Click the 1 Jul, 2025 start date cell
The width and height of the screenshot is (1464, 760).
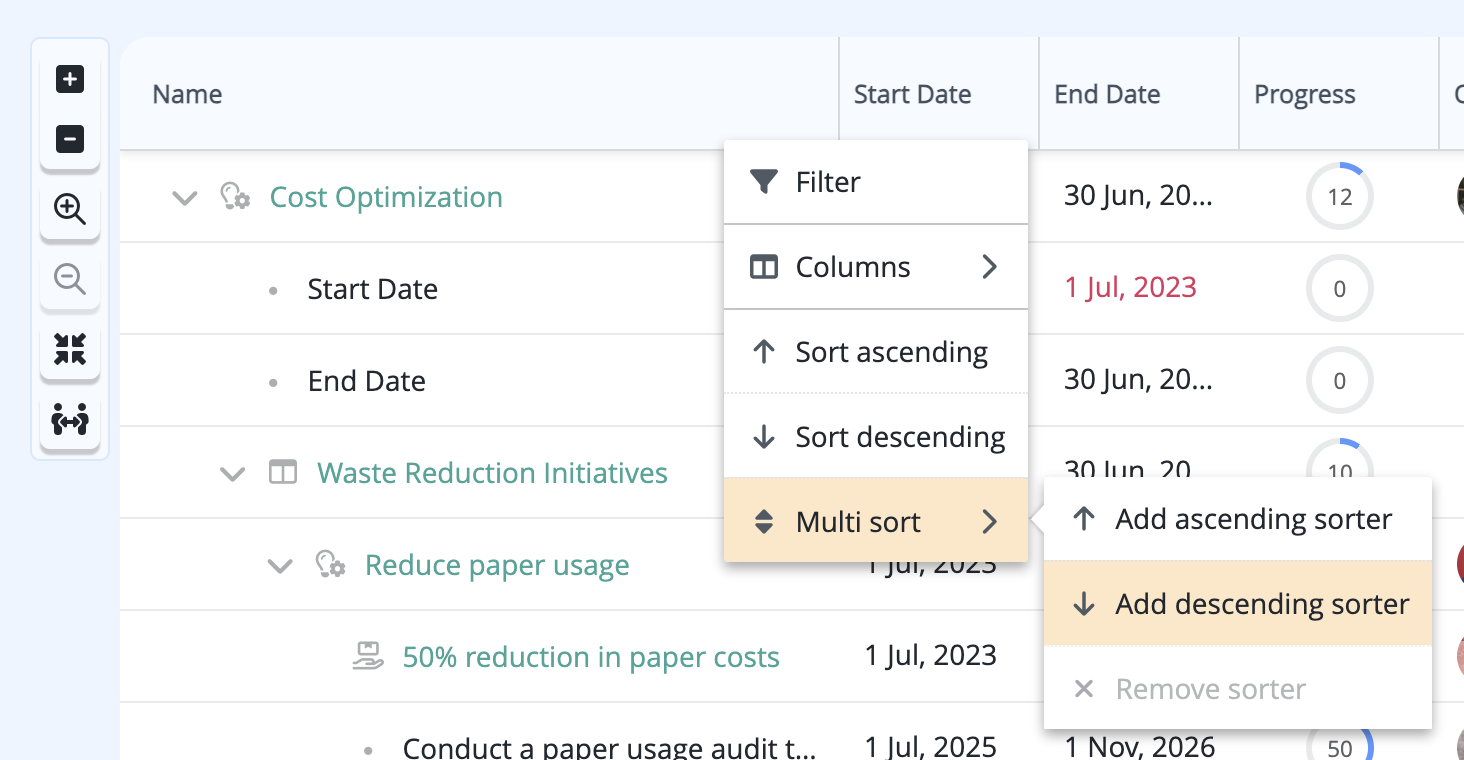tap(930, 746)
